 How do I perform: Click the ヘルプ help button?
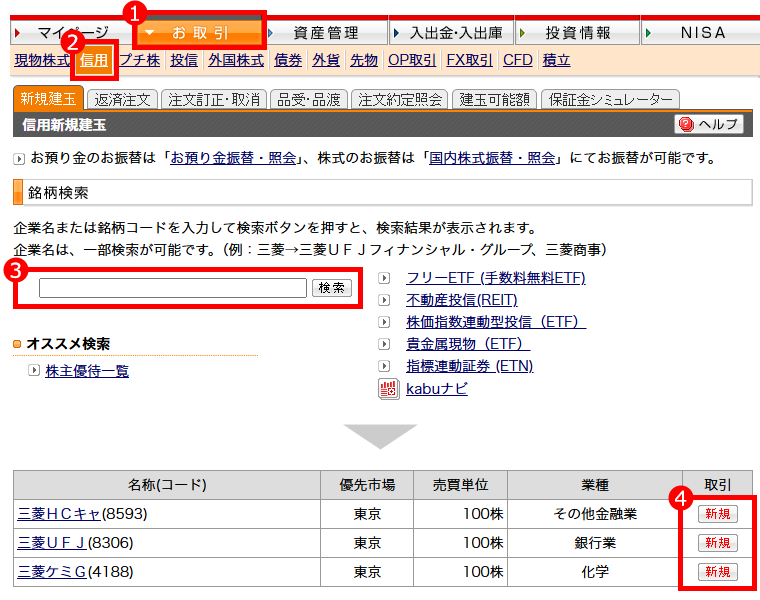point(710,124)
